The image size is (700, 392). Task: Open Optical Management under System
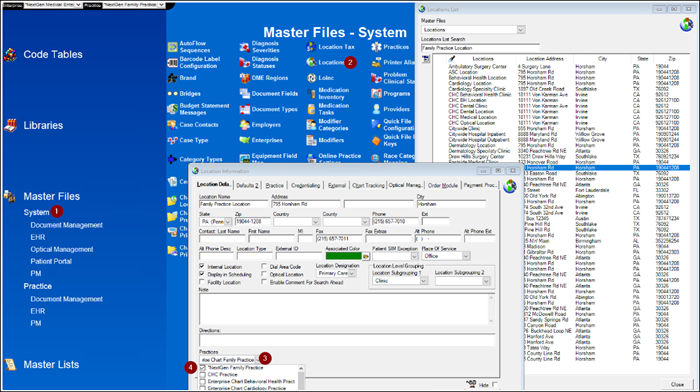(x=62, y=250)
